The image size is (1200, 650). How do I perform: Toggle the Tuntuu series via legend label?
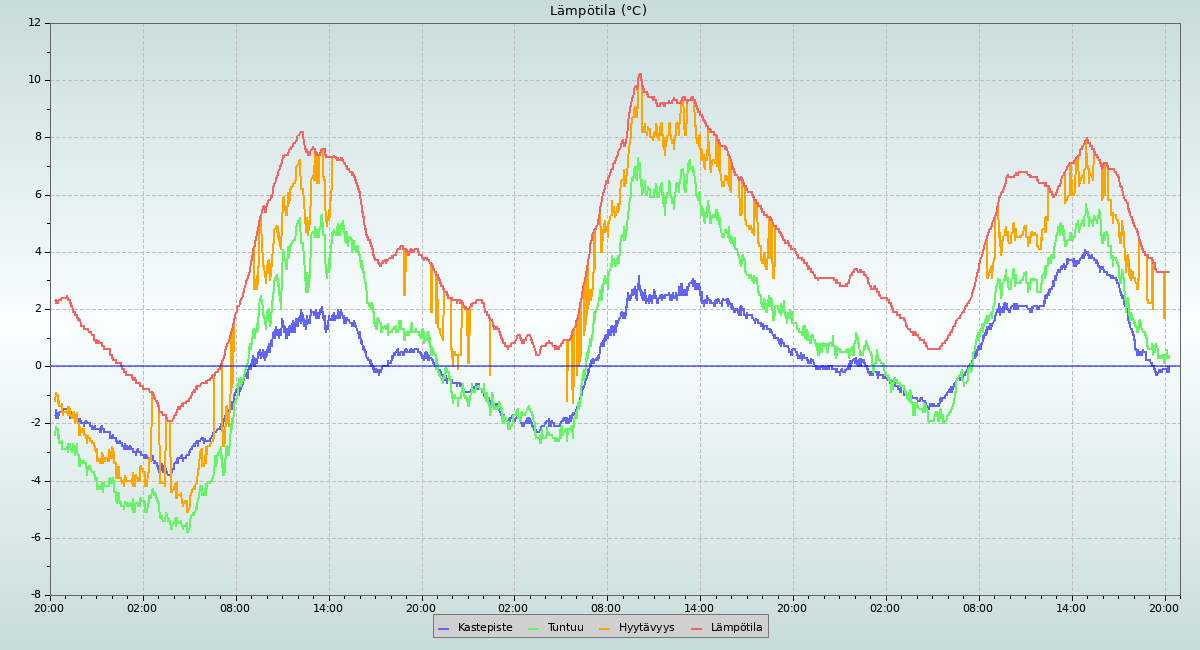(565, 628)
